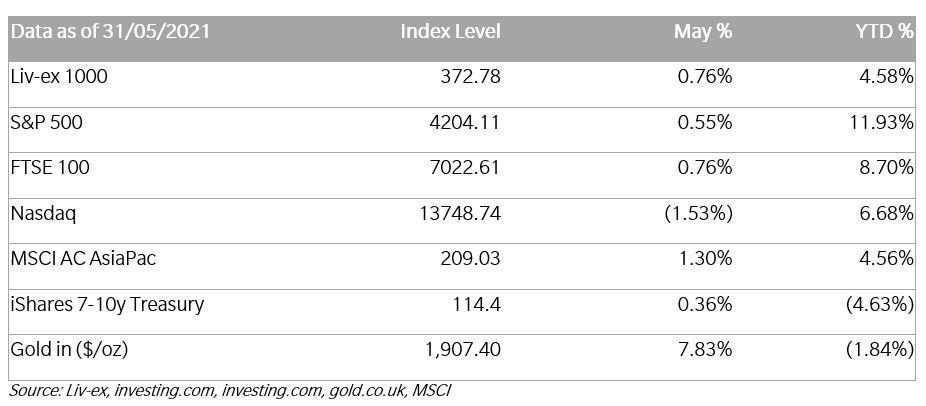Select the MSCI AC AsiaPac label

pyautogui.click(x=83, y=258)
